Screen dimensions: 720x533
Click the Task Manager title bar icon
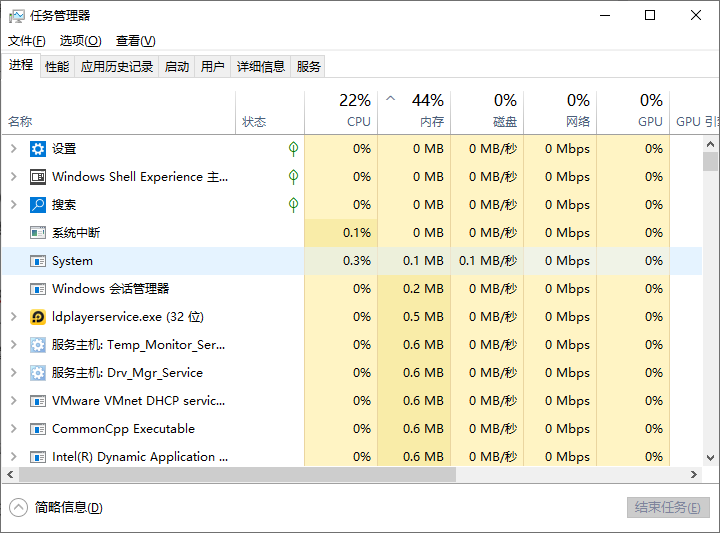(17, 16)
